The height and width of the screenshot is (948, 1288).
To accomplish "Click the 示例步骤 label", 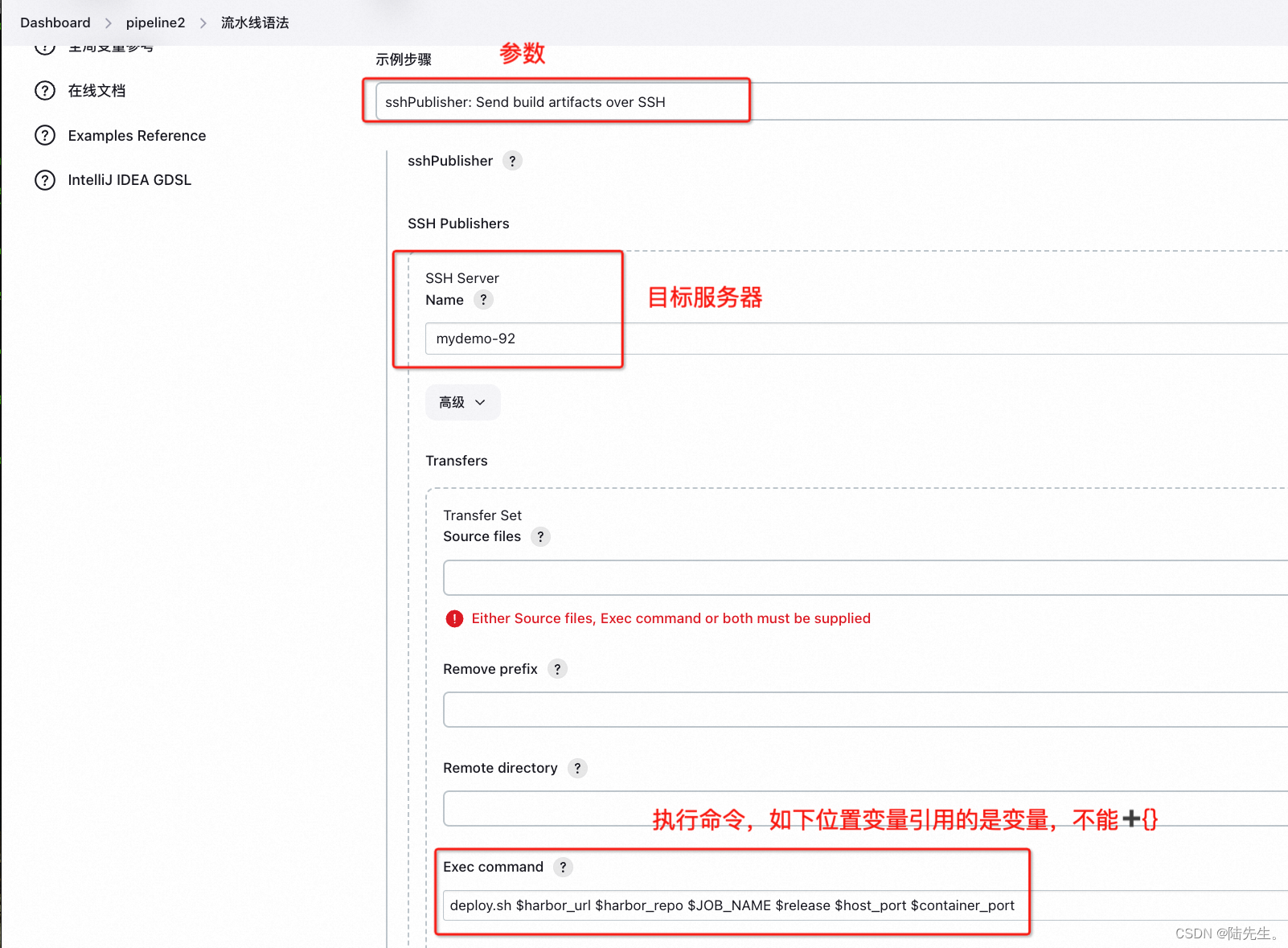I will coord(404,60).
